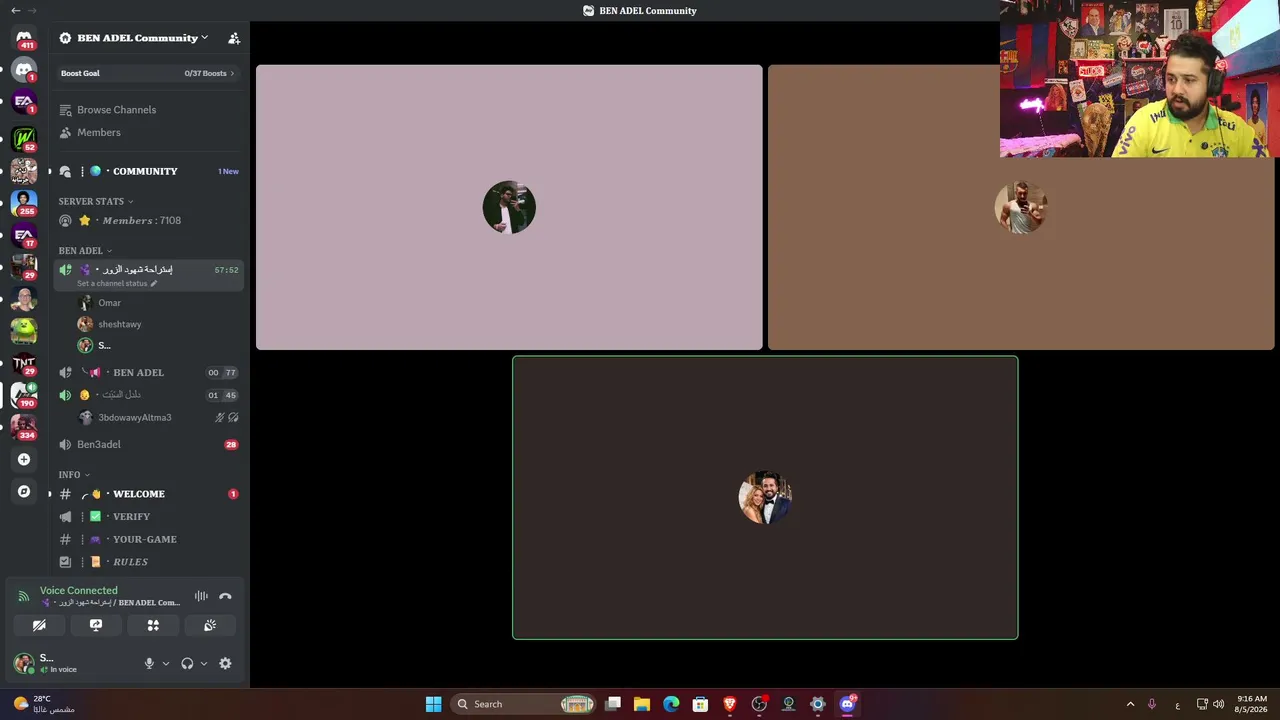Open the Members list entry
This screenshot has height=720, width=1280.
click(148, 132)
